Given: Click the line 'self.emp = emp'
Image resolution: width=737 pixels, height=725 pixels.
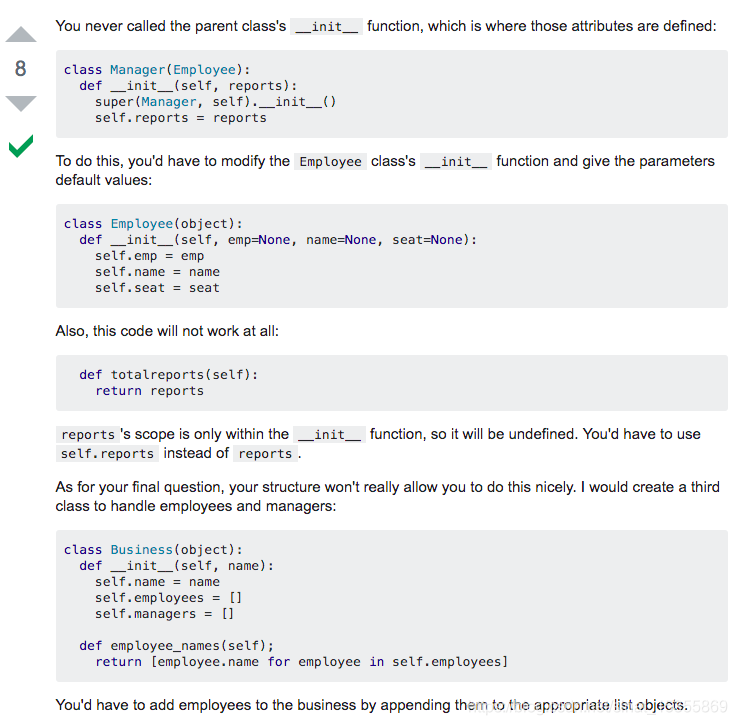Looking at the screenshot, I should pyautogui.click(x=149, y=256).
